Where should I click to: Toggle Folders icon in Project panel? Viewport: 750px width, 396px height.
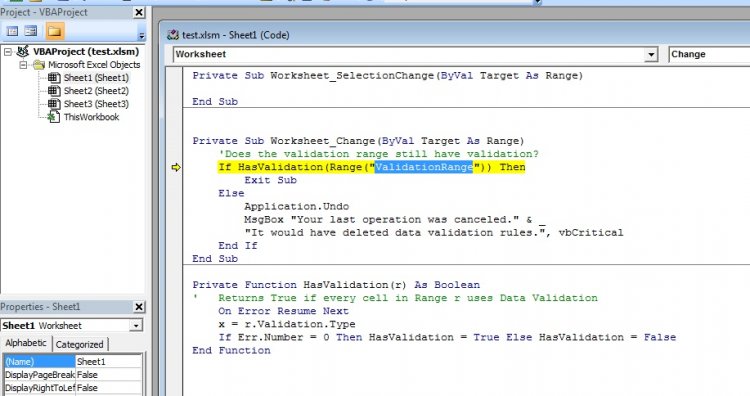point(55,32)
